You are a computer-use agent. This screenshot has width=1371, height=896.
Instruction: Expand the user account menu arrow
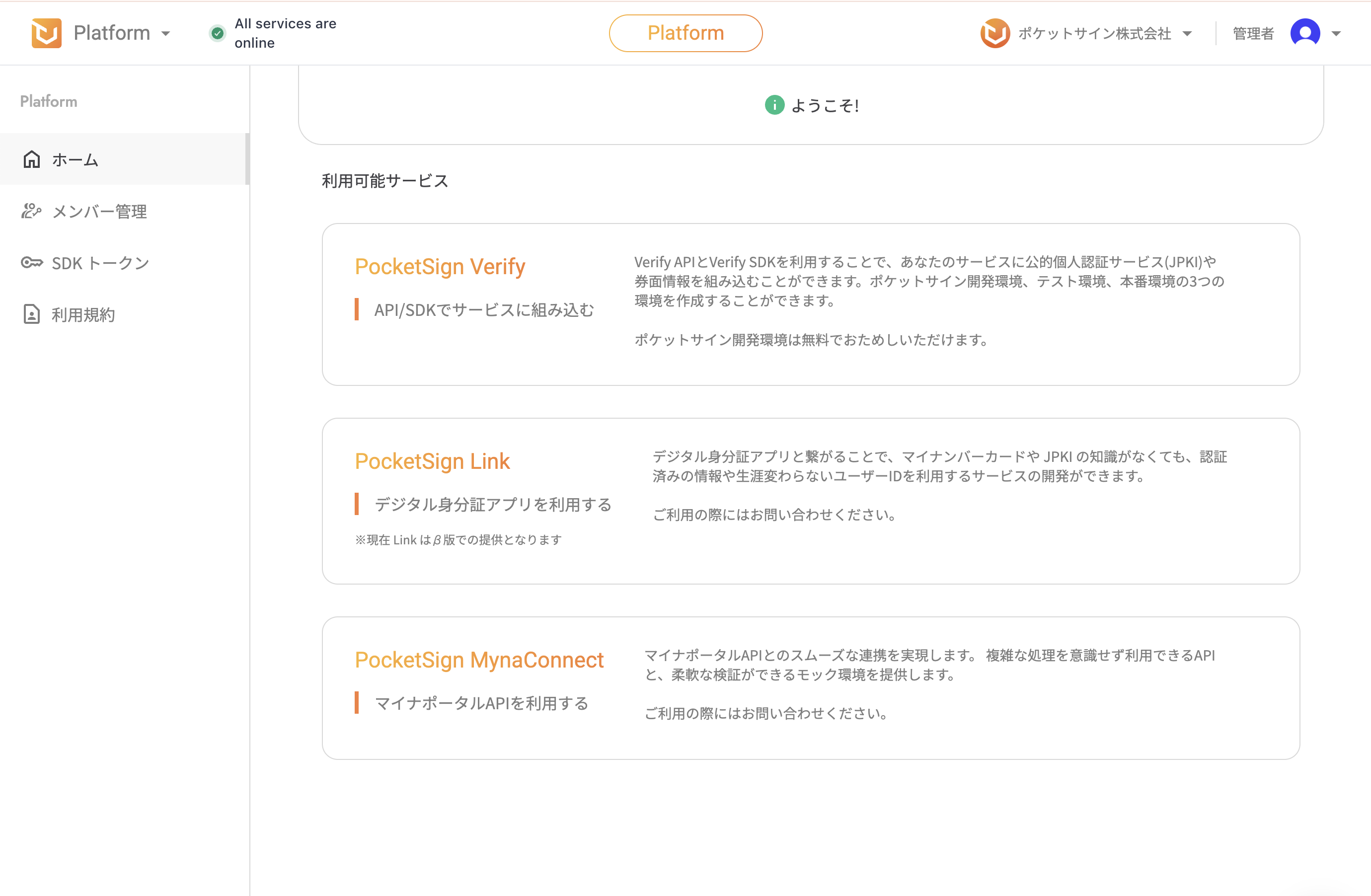(1336, 33)
